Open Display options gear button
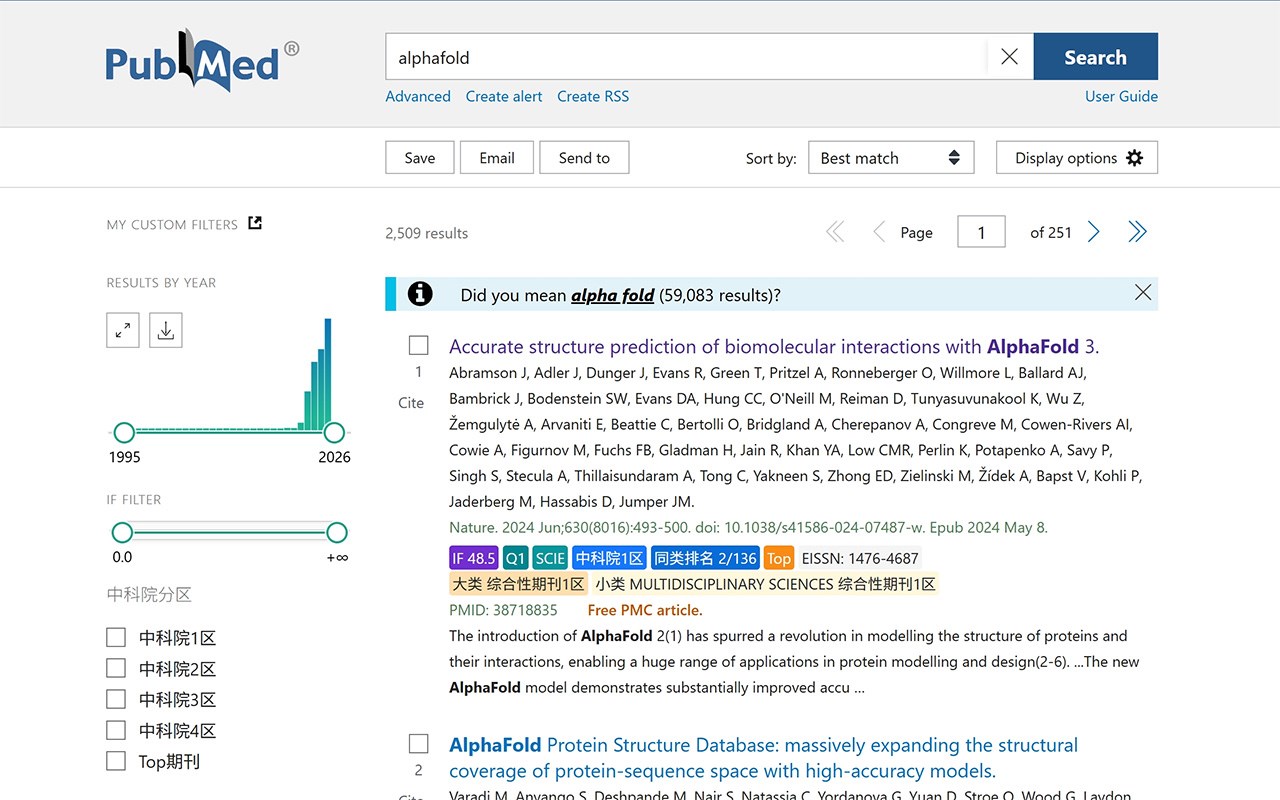 (x=1077, y=158)
